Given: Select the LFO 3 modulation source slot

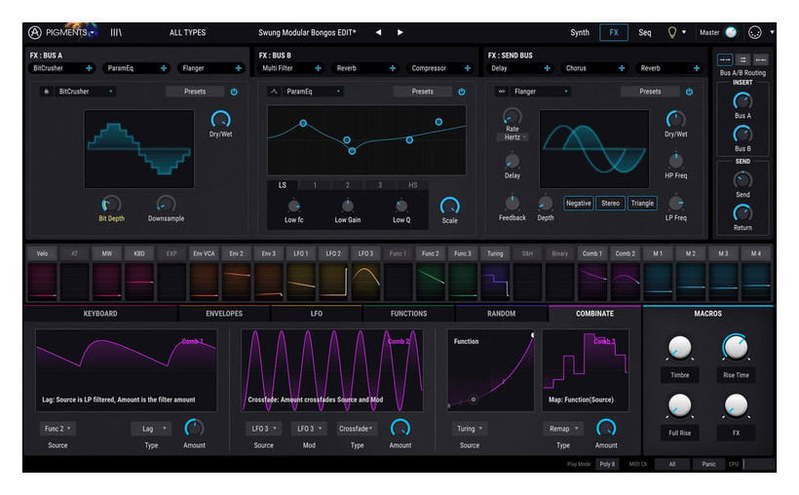Looking at the screenshot, I should 365,274.
